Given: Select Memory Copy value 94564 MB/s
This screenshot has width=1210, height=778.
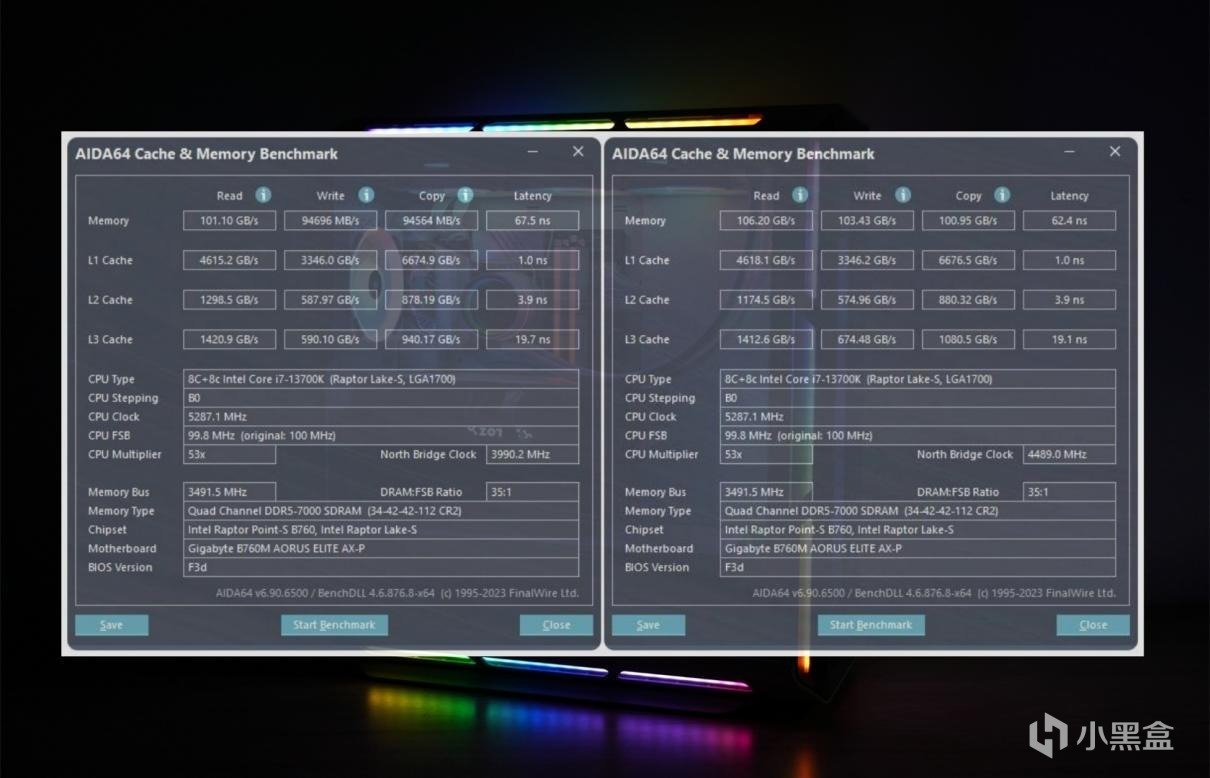Looking at the screenshot, I should pos(431,220).
